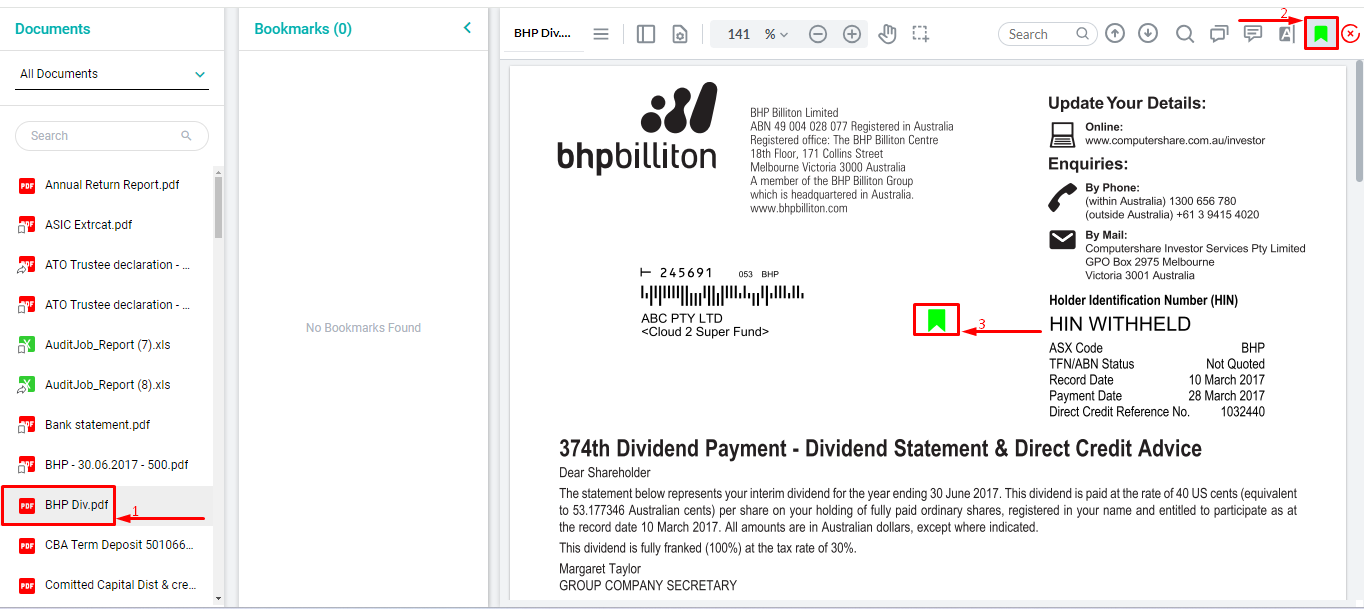Click the Documents panel heading
This screenshot has width=1364, height=609.
[53, 29]
